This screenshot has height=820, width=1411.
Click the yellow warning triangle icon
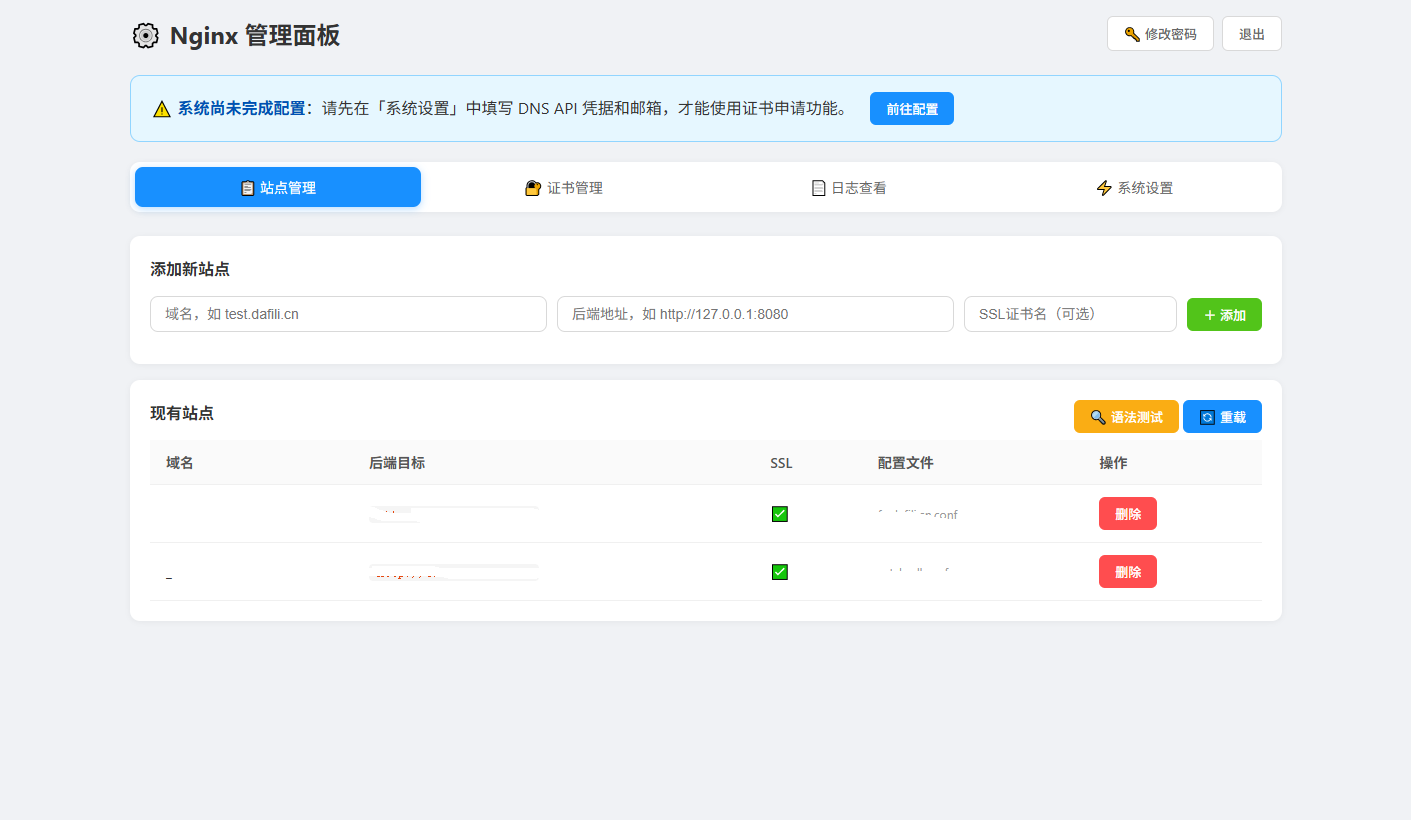[x=162, y=109]
